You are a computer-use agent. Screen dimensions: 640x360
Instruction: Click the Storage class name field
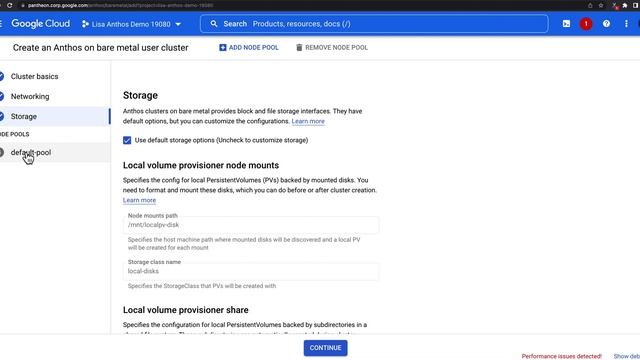251,271
